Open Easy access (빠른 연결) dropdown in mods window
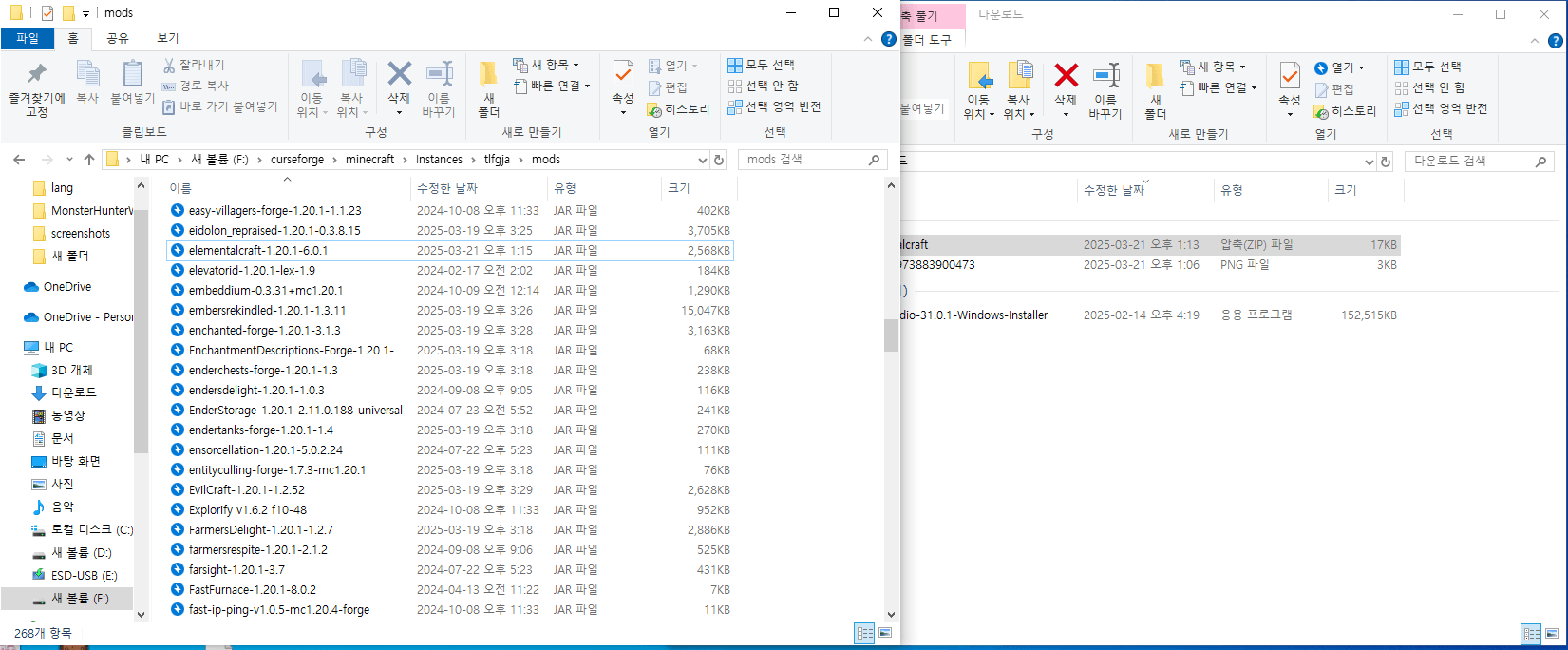The height and width of the screenshot is (650, 1568). pyautogui.click(x=552, y=86)
